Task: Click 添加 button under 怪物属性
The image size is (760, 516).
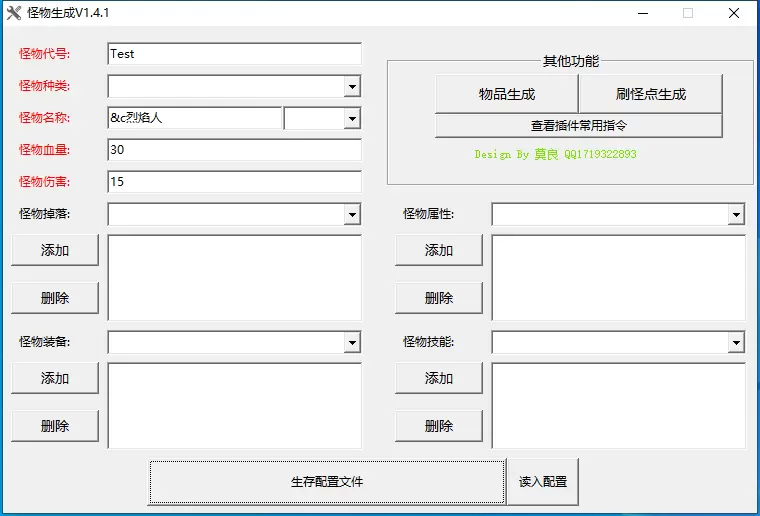Action: pos(439,250)
